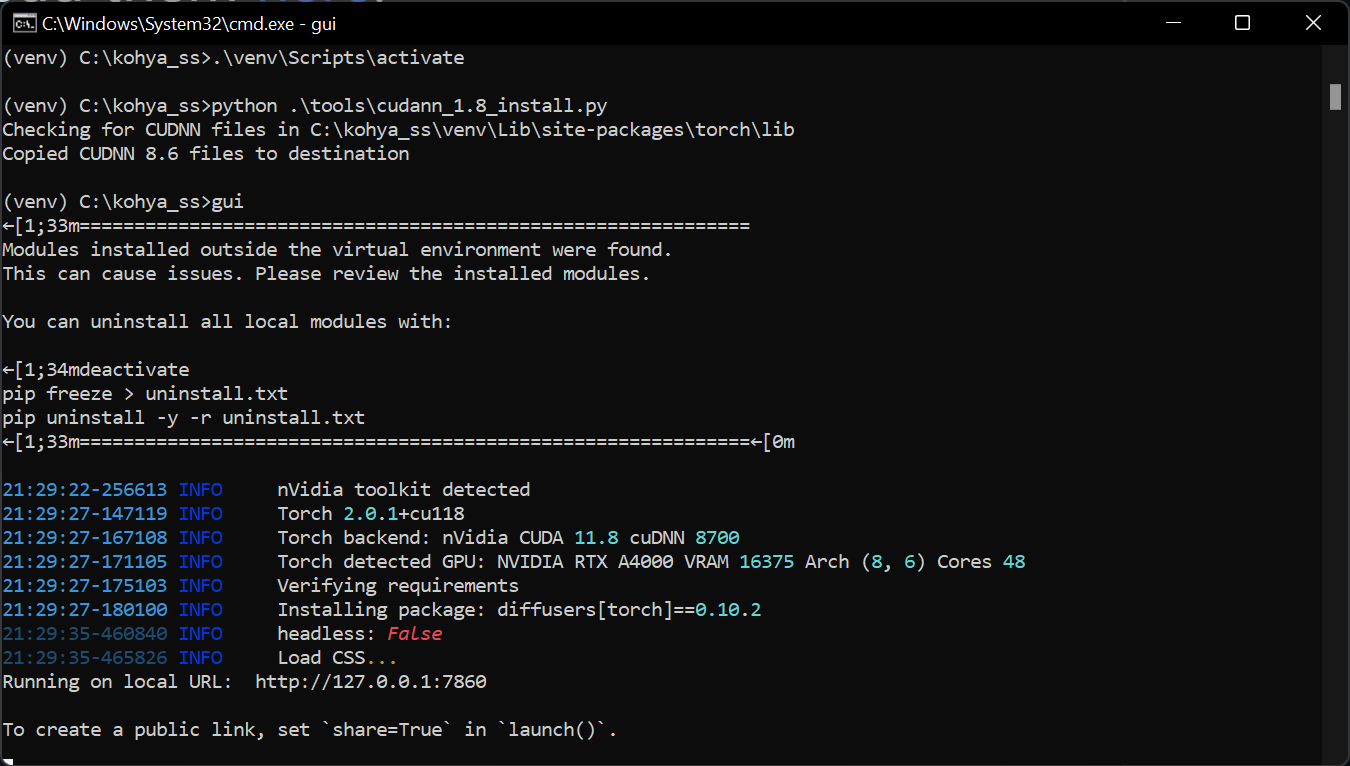Click the 'nVidia toolkit detected' log message

click(x=404, y=490)
